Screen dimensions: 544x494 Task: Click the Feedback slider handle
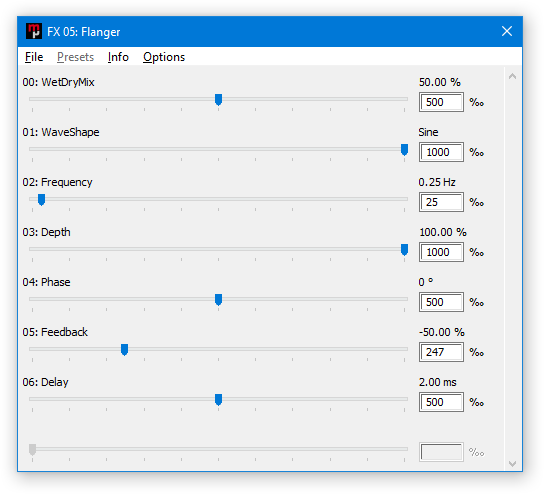click(x=124, y=349)
